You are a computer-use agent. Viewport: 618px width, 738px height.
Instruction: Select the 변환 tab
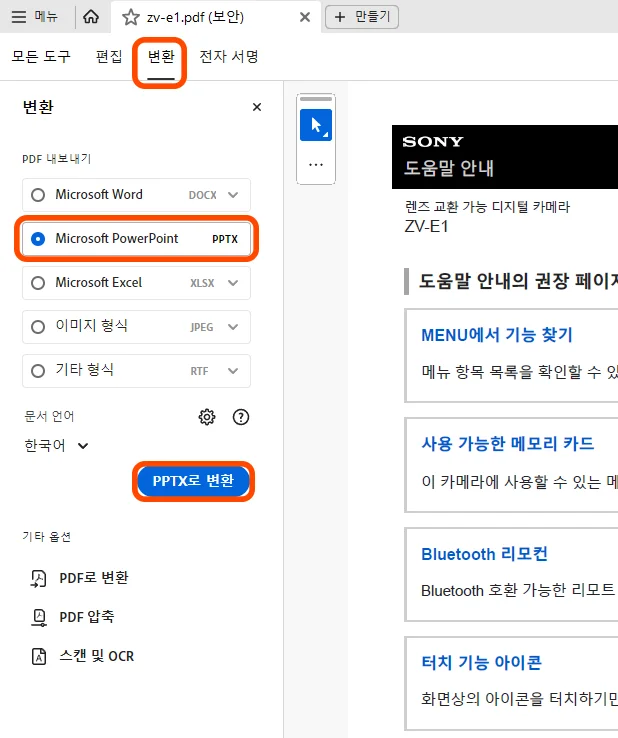click(x=161, y=56)
